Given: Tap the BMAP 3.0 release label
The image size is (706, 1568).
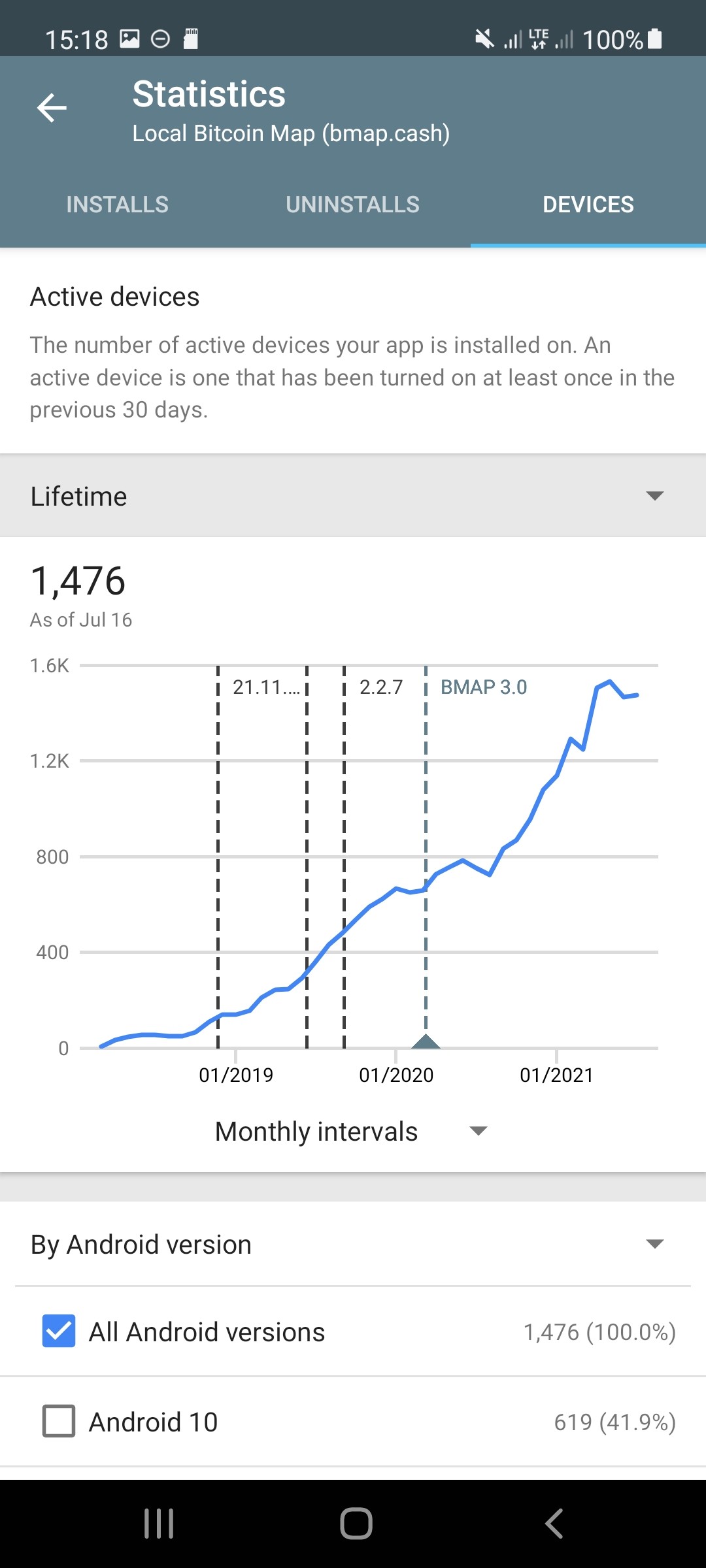Looking at the screenshot, I should [484, 687].
